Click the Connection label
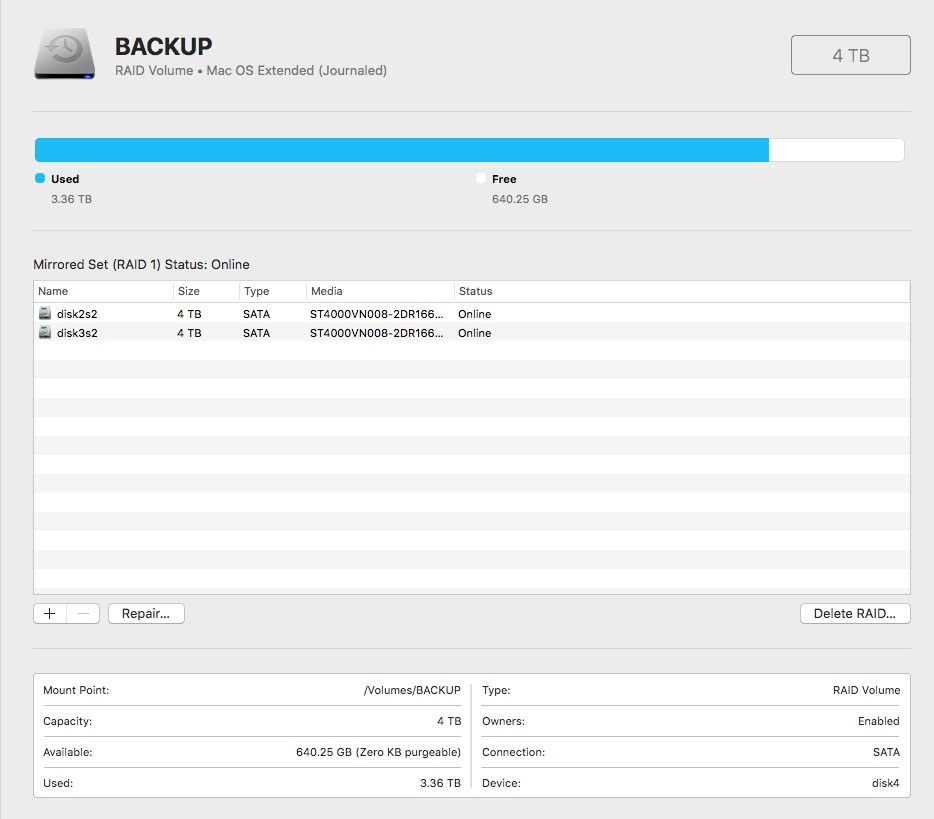 pos(513,752)
